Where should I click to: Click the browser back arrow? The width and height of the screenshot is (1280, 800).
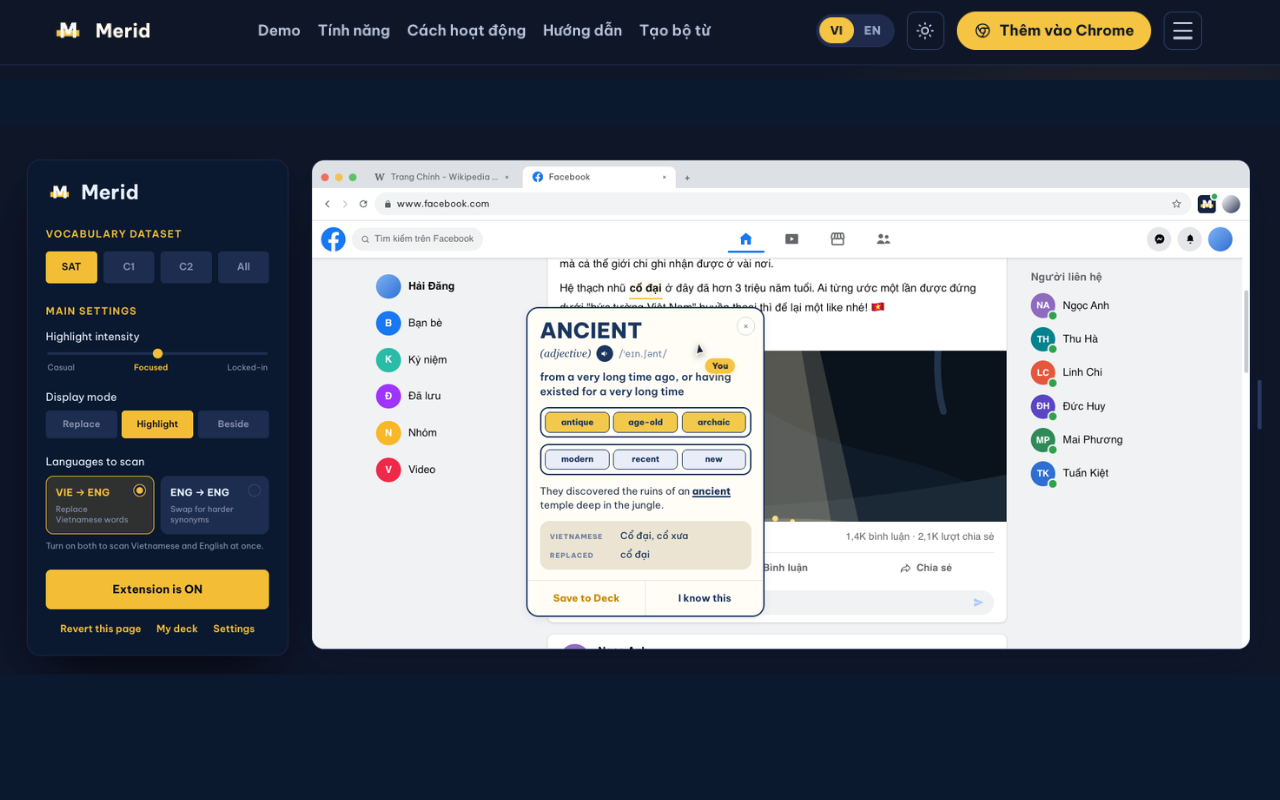[327, 204]
